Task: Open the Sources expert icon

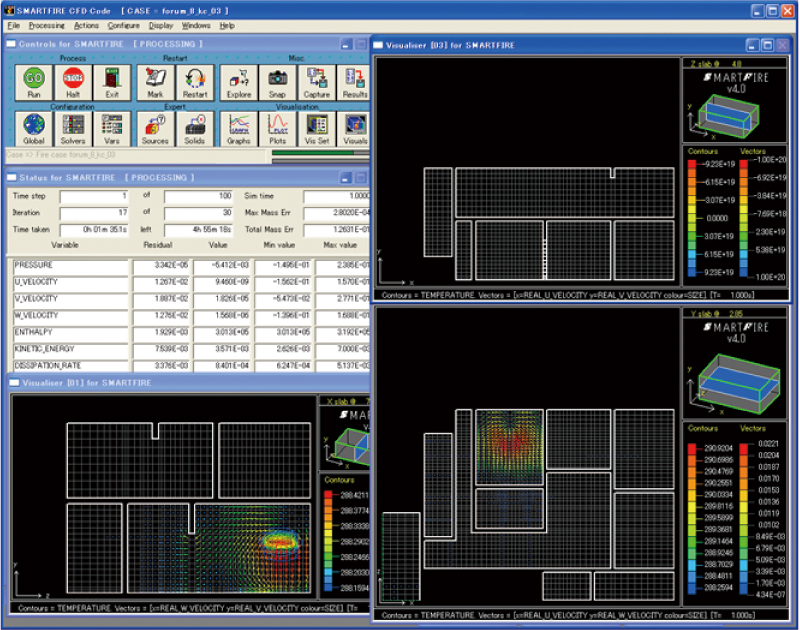Action: click(x=155, y=125)
